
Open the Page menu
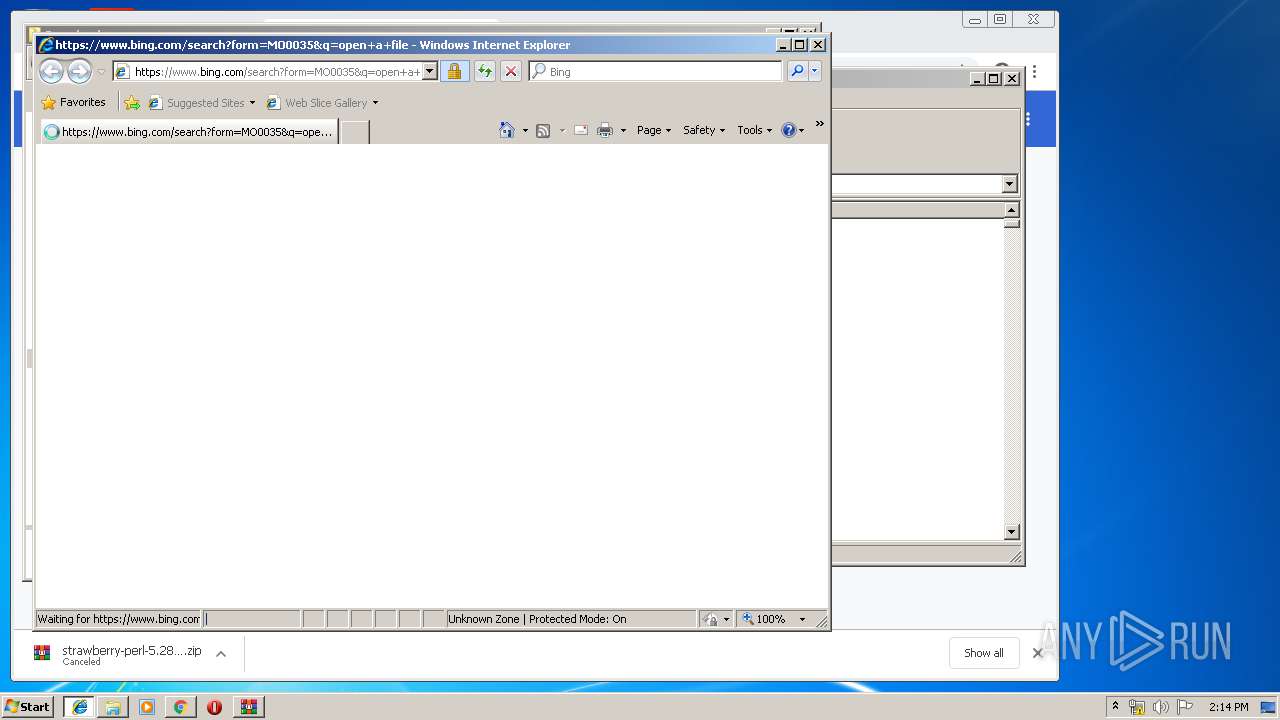[654, 130]
